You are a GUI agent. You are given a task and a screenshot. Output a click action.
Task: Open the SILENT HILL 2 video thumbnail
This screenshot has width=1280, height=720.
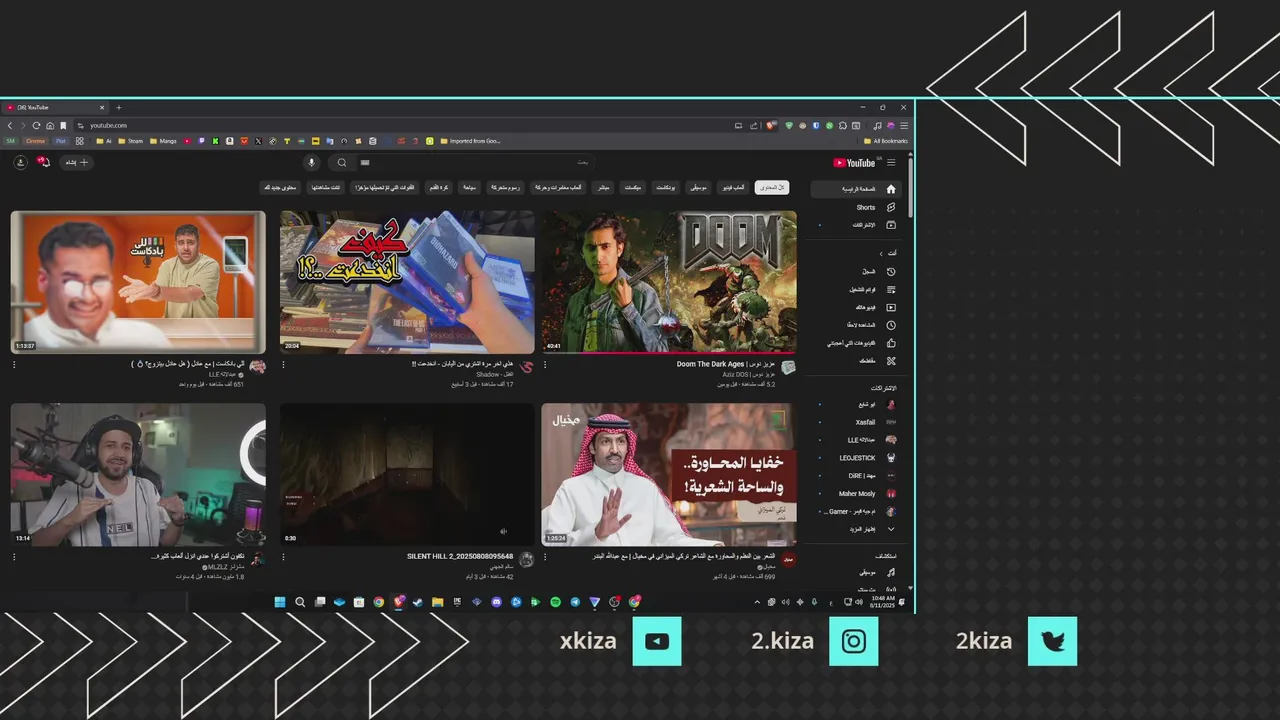tap(407, 474)
